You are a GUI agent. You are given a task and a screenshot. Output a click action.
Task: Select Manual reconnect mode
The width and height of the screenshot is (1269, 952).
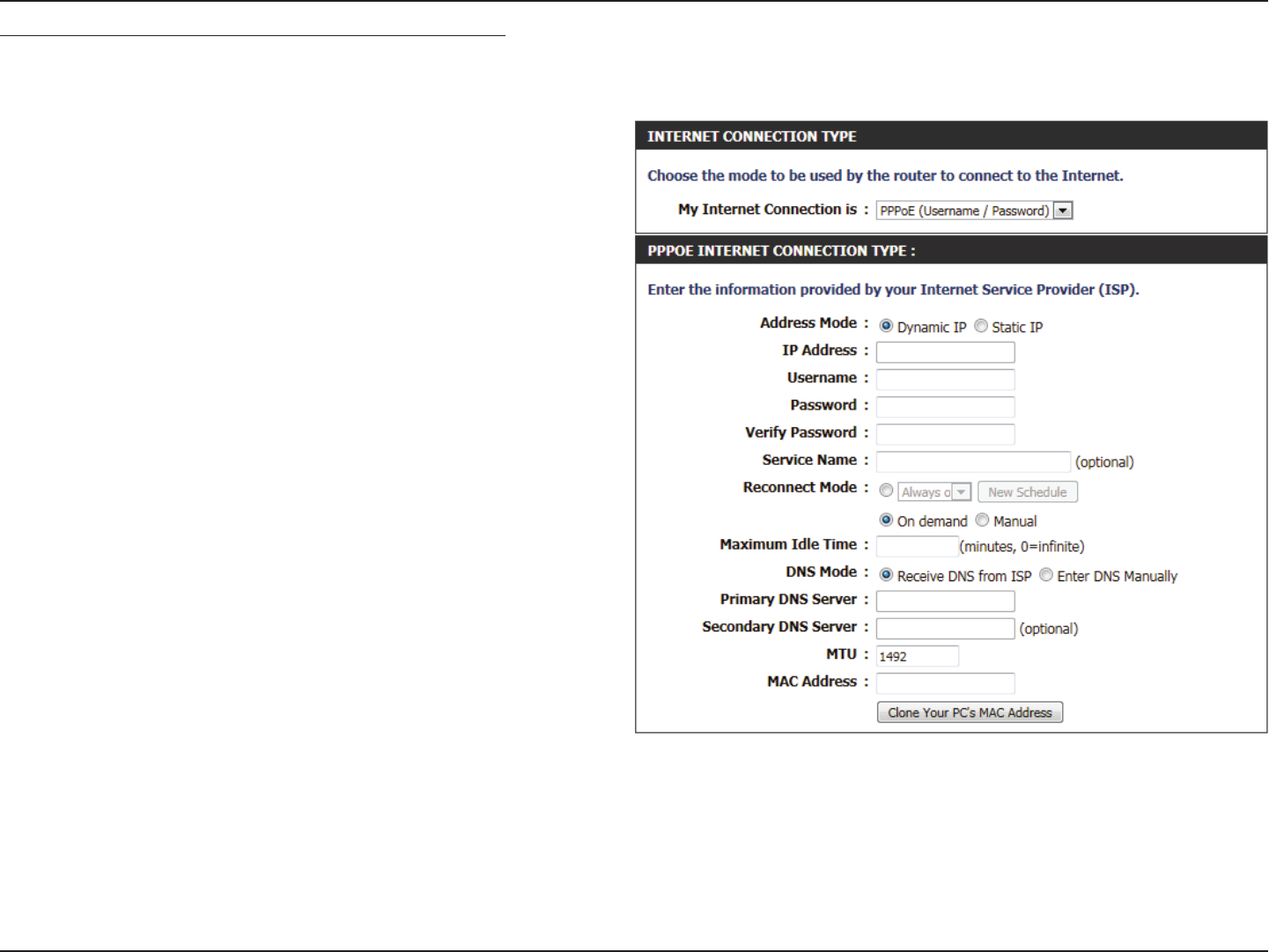click(x=982, y=520)
